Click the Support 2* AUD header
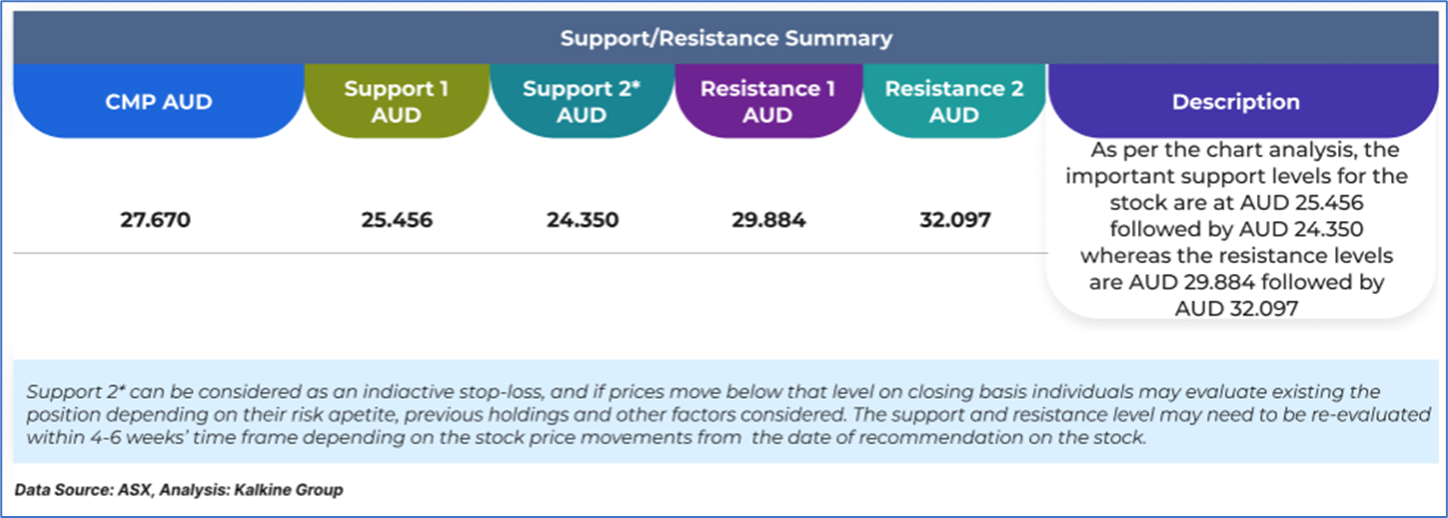1448x518 pixels. pyautogui.click(x=582, y=101)
